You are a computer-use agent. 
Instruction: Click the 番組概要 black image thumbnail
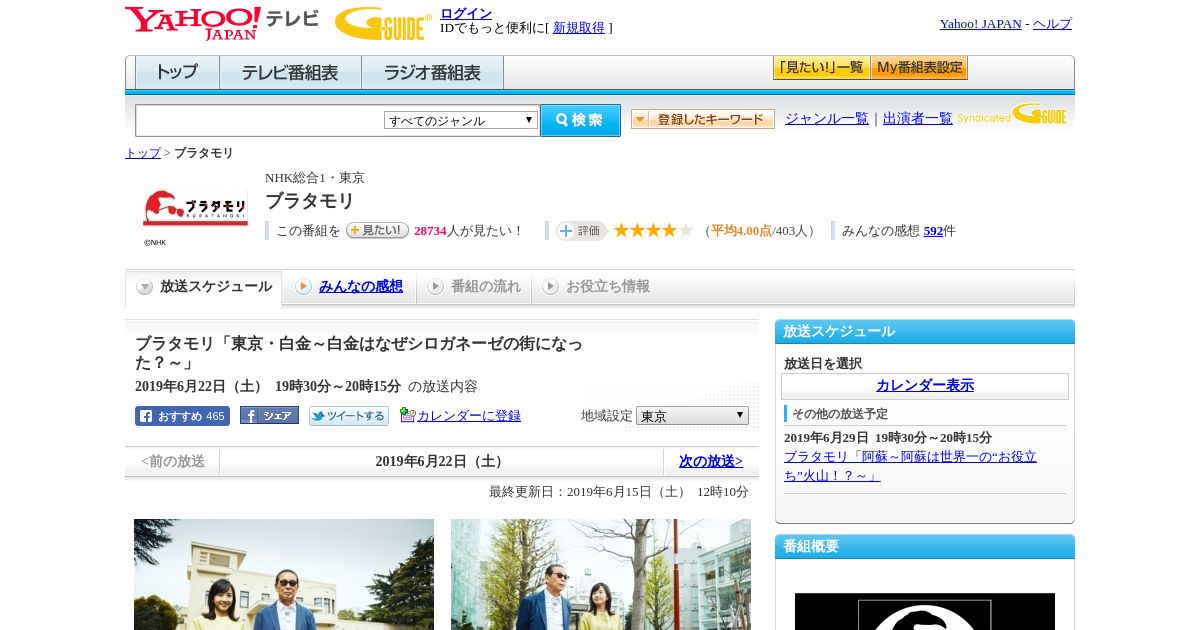tap(925, 611)
